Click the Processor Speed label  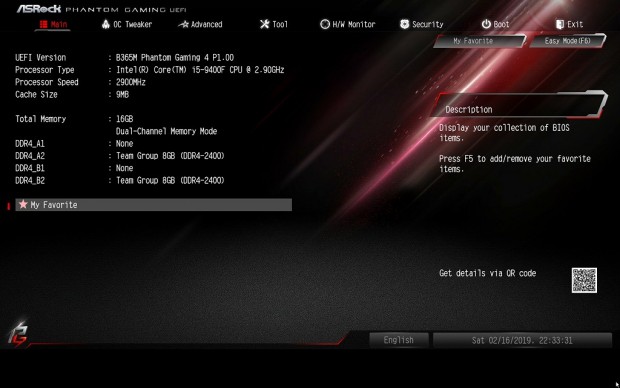pyautogui.click(x=47, y=82)
